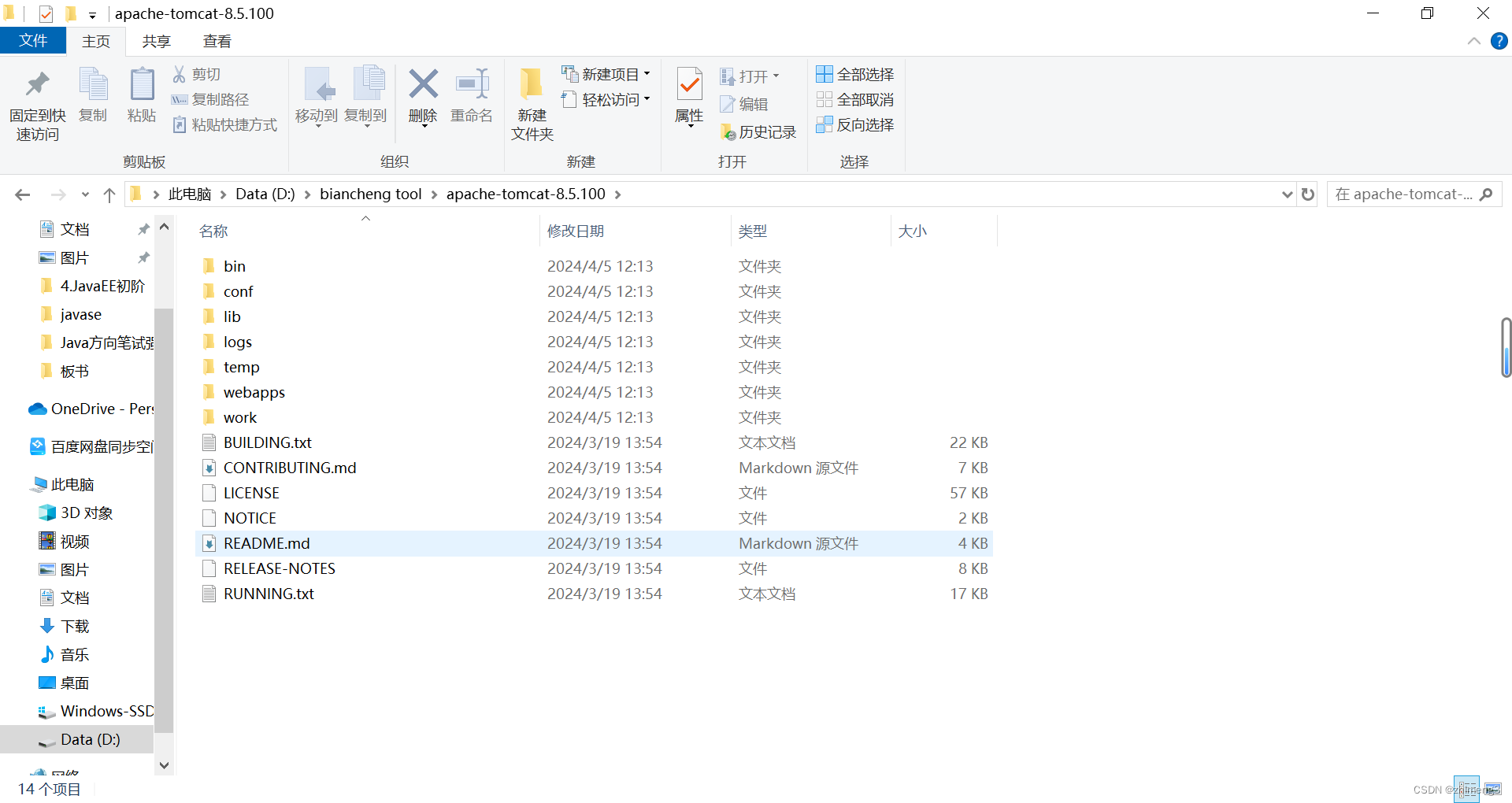1512x803 pixels.
Task: Open the File (文件) menu tab
Action: tap(33, 41)
